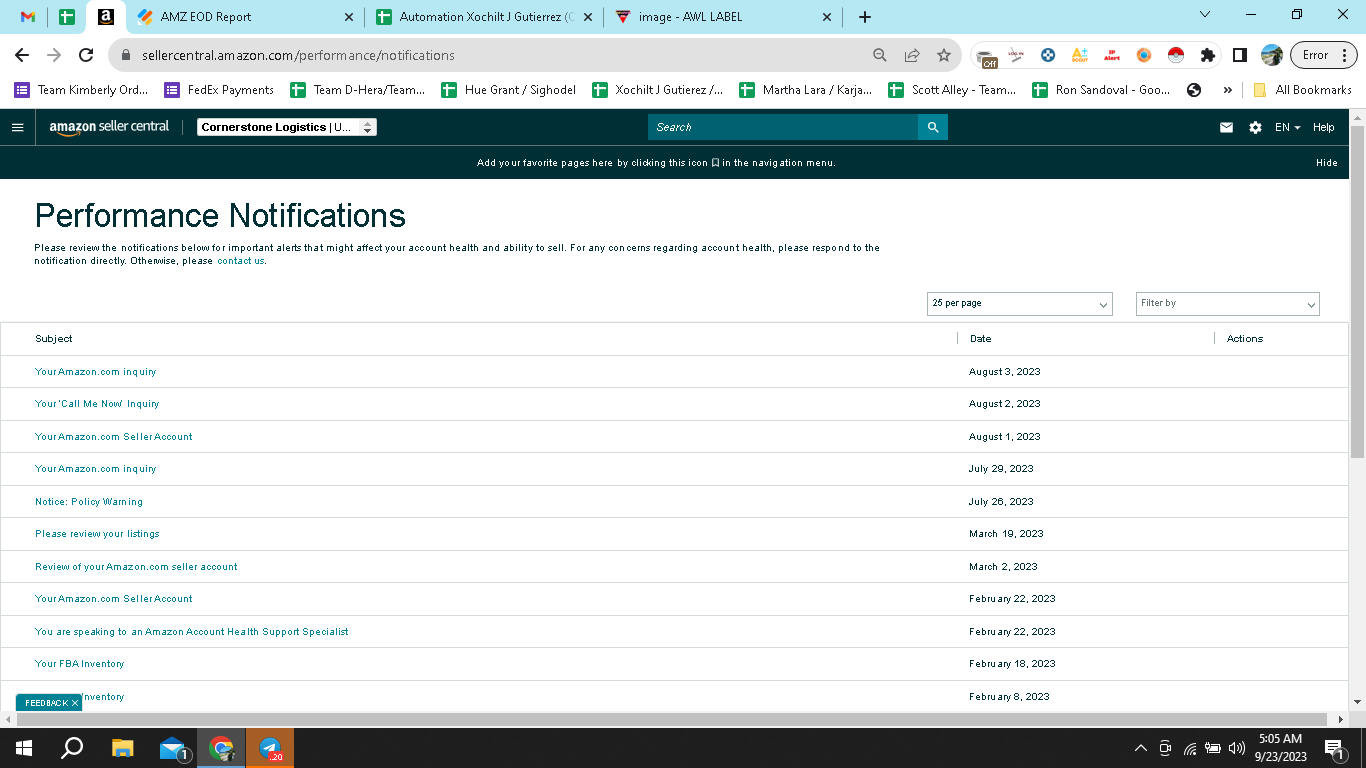The height and width of the screenshot is (768, 1366).
Task: Bookmark this page with the star icon
Action: pos(943,55)
